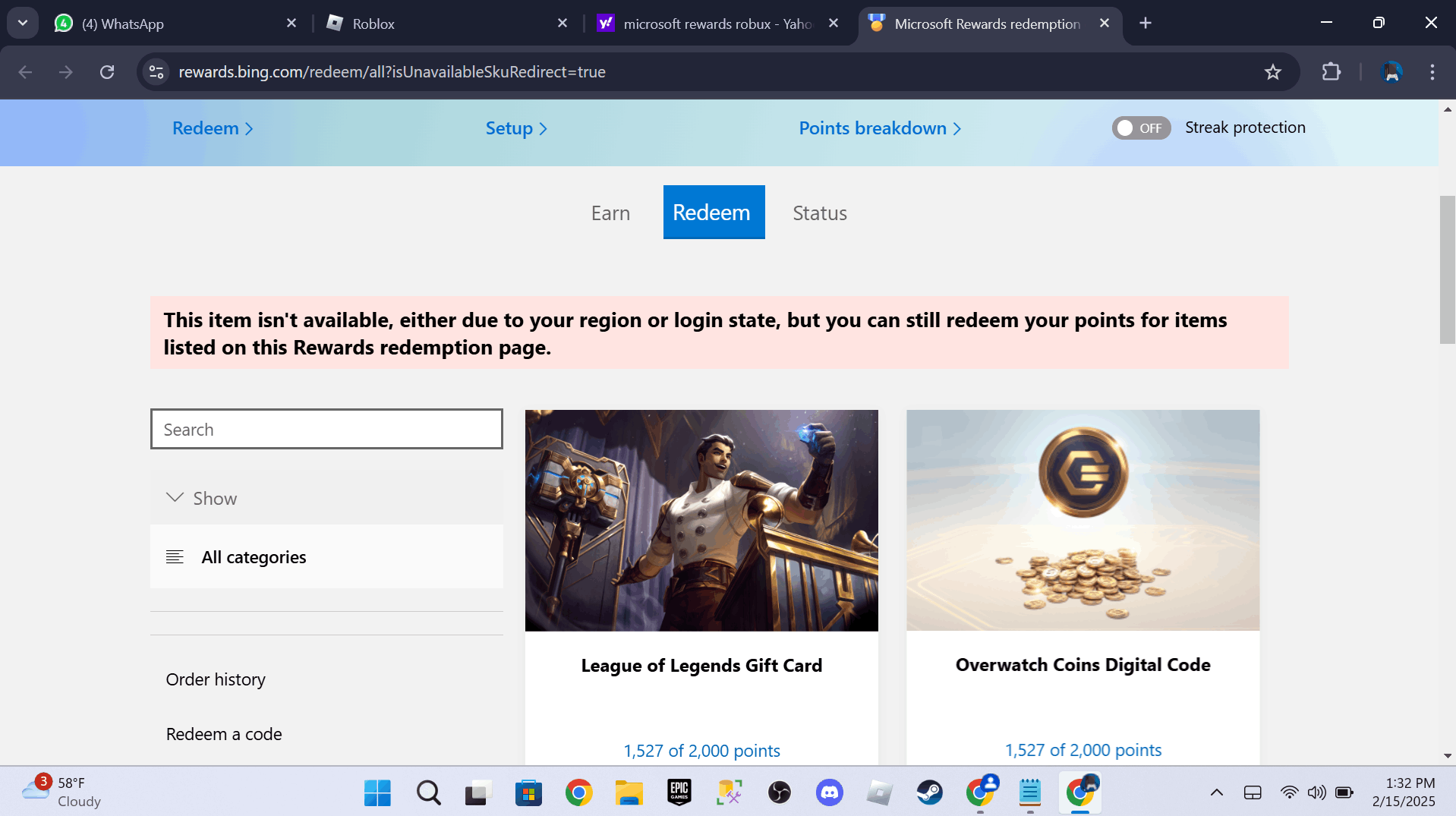Click the battery icon in the system tray
The image size is (1456, 816).
pos(1344,792)
